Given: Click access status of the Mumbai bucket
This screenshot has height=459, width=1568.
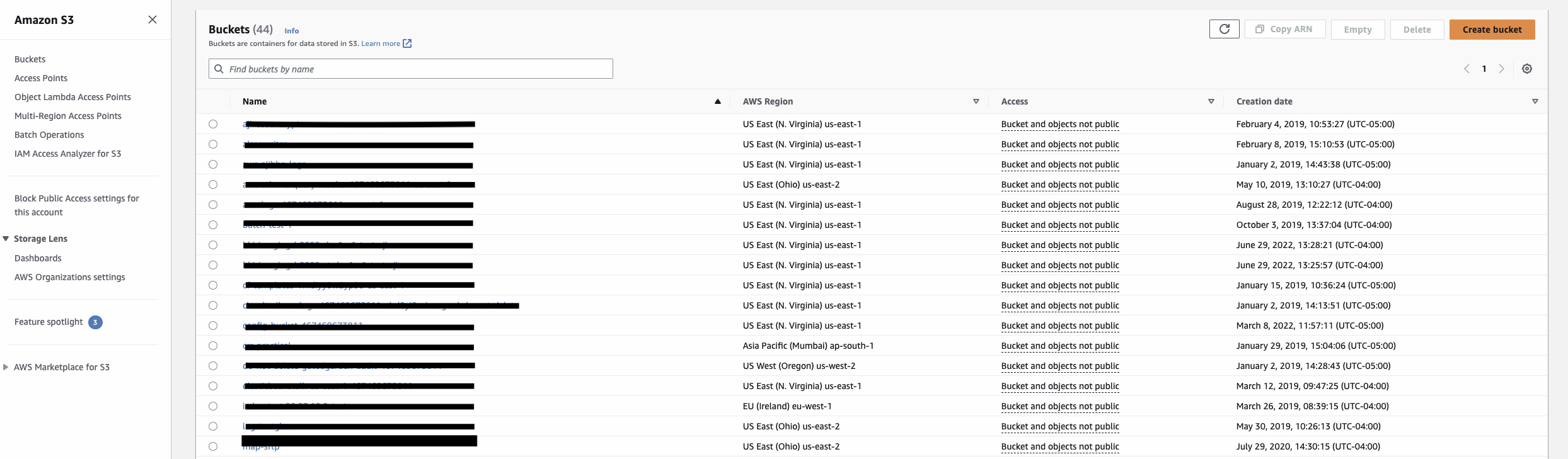Looking at the screenshot, I should coord(1060,346).
